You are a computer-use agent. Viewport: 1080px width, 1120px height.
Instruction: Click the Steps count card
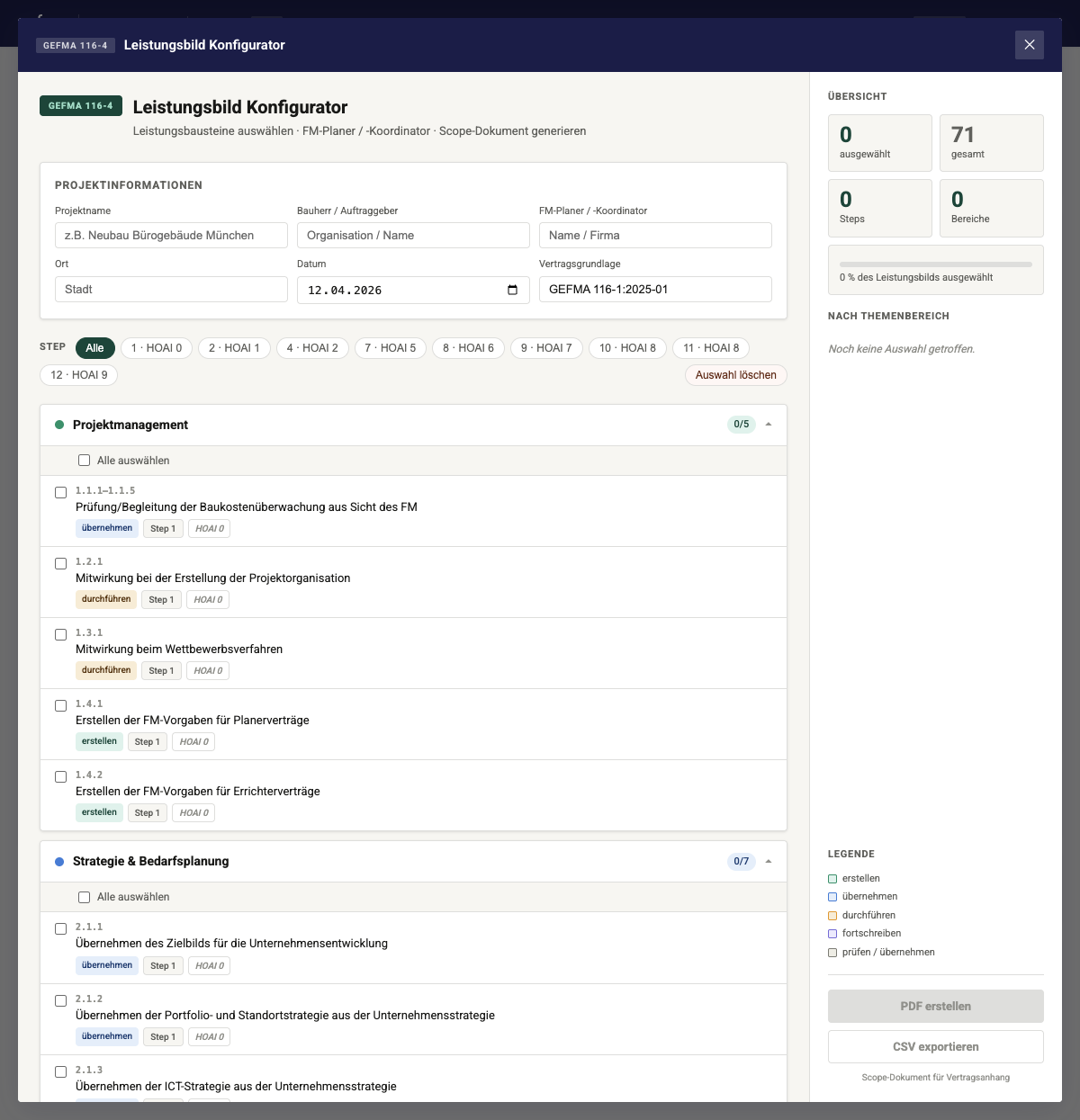click(880, 208)
